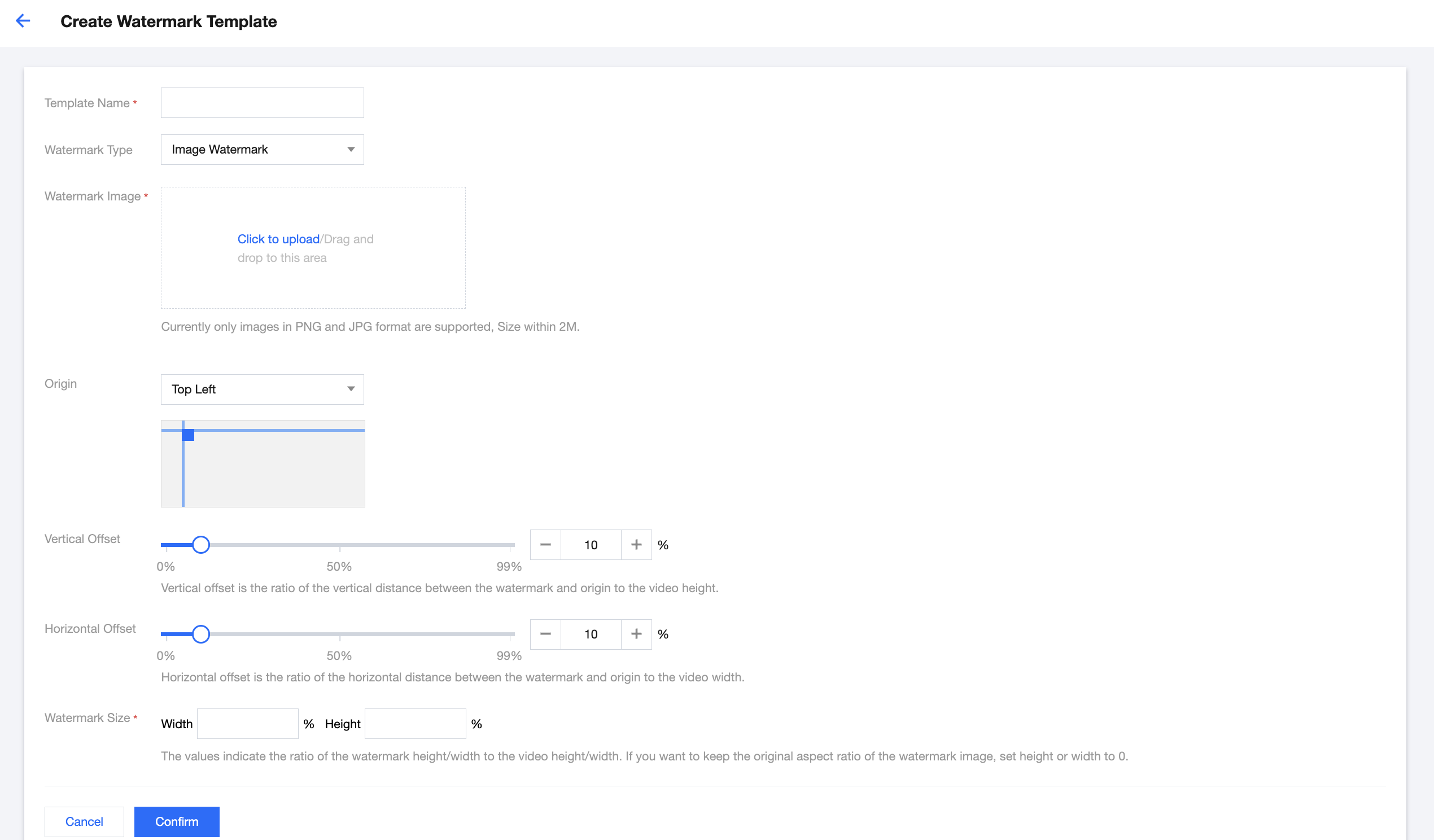Increase Vertical Offset with plus button
The image size is (1434, 840).
(636, 545)
